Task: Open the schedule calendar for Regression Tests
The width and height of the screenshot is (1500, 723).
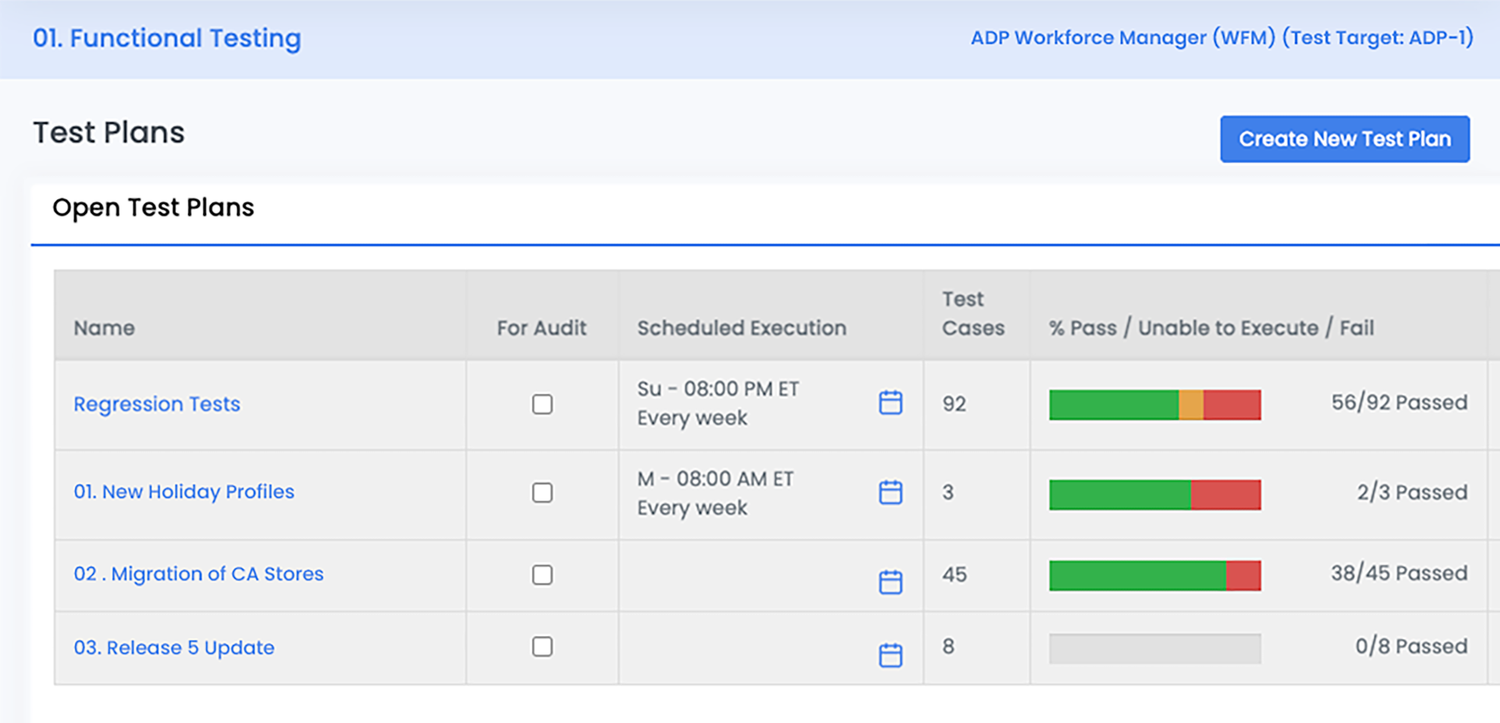Action: click(890, 404)
